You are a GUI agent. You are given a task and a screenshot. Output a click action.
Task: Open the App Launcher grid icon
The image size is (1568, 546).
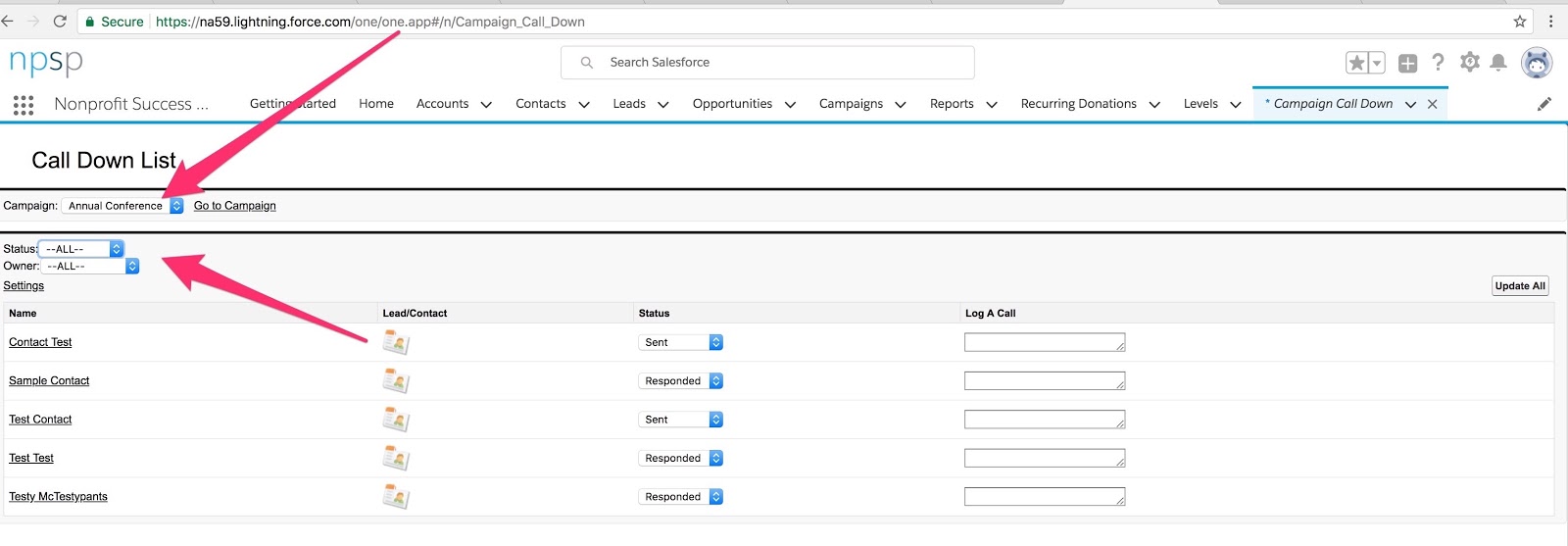(x=24, y=105)
